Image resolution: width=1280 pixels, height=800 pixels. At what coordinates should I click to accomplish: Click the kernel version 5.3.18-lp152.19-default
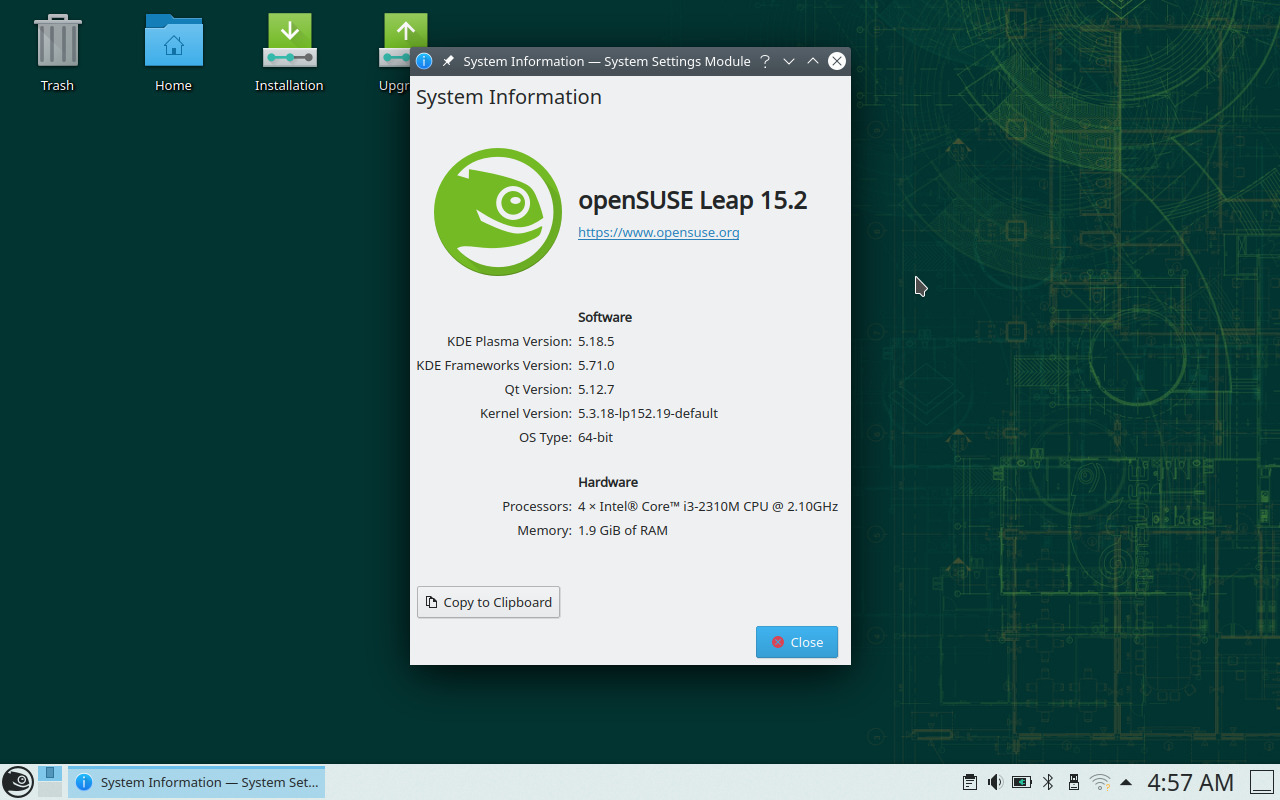tap(648, 413)
